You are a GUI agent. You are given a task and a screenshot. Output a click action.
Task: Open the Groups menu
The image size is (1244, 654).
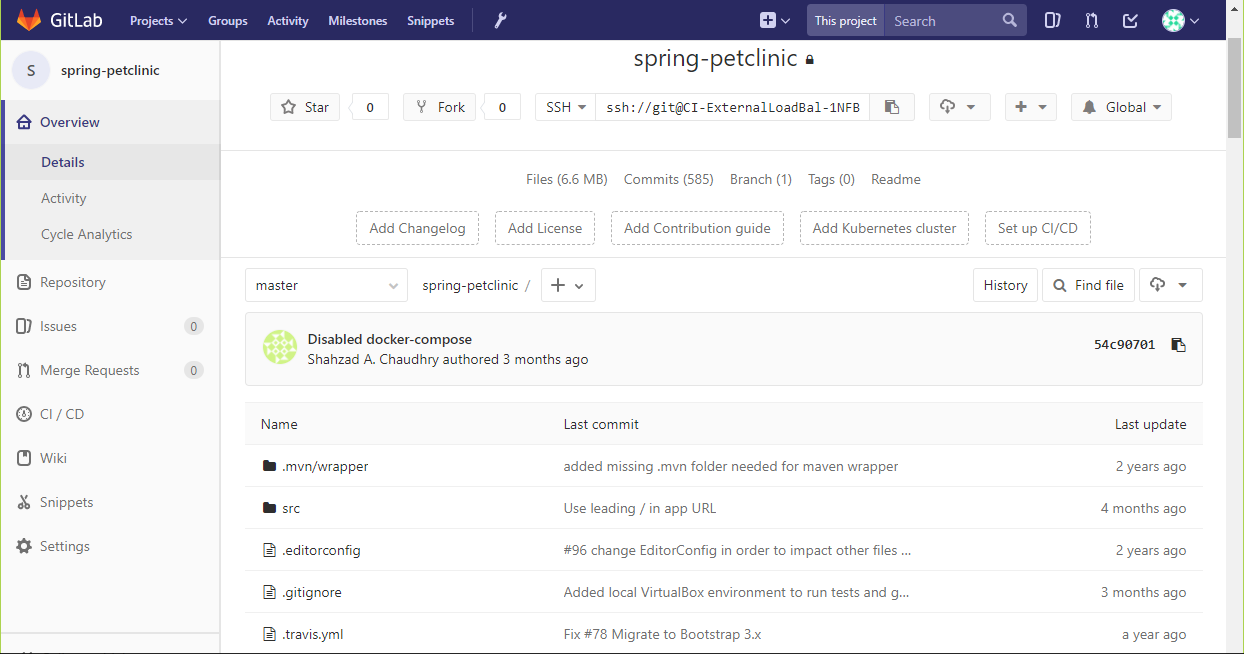click(228, 20)
